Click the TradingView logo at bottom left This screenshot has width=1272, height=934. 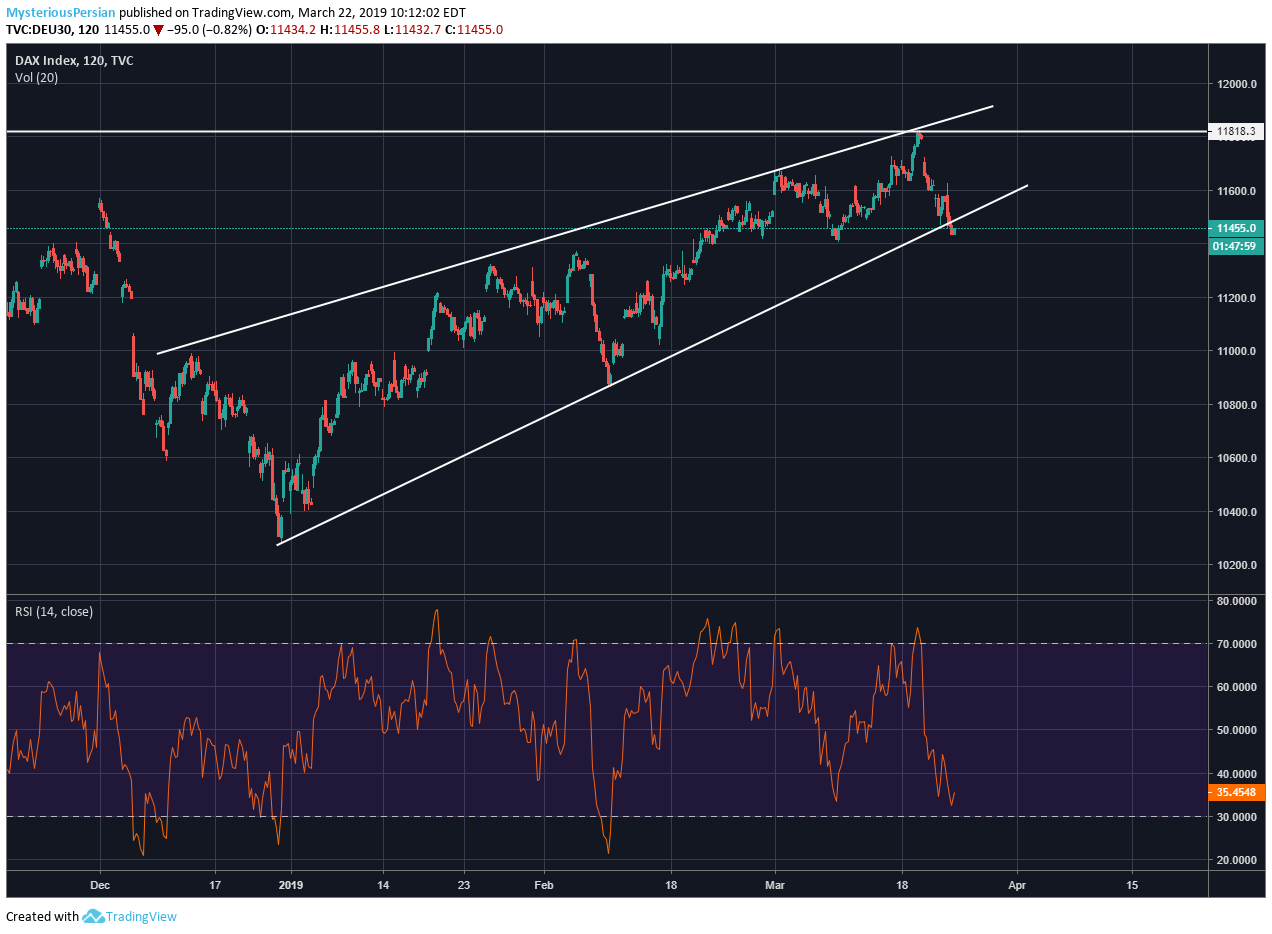pyautogui.click(x=94, y=916)
